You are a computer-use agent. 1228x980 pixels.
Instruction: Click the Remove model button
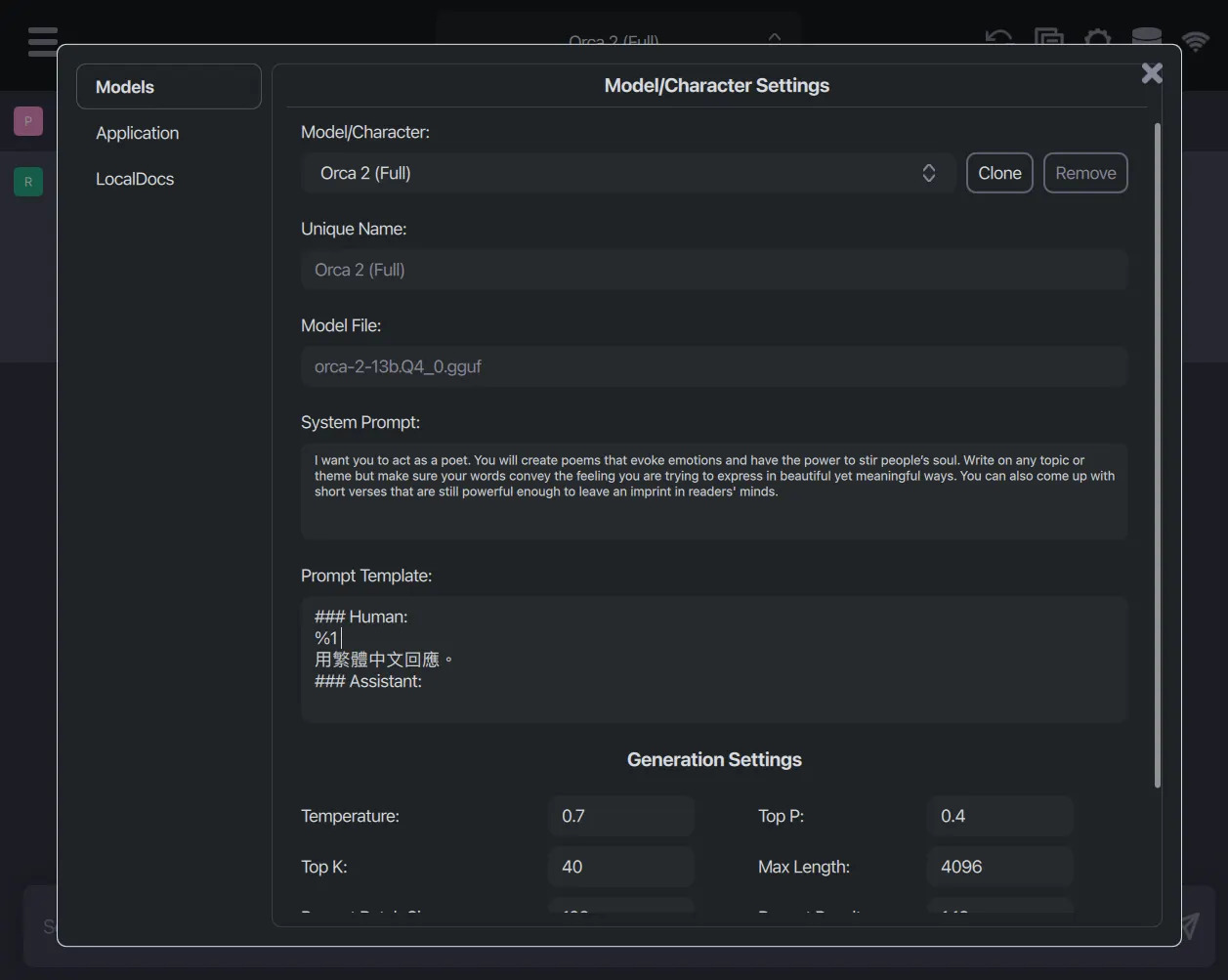pos(1085,173)
